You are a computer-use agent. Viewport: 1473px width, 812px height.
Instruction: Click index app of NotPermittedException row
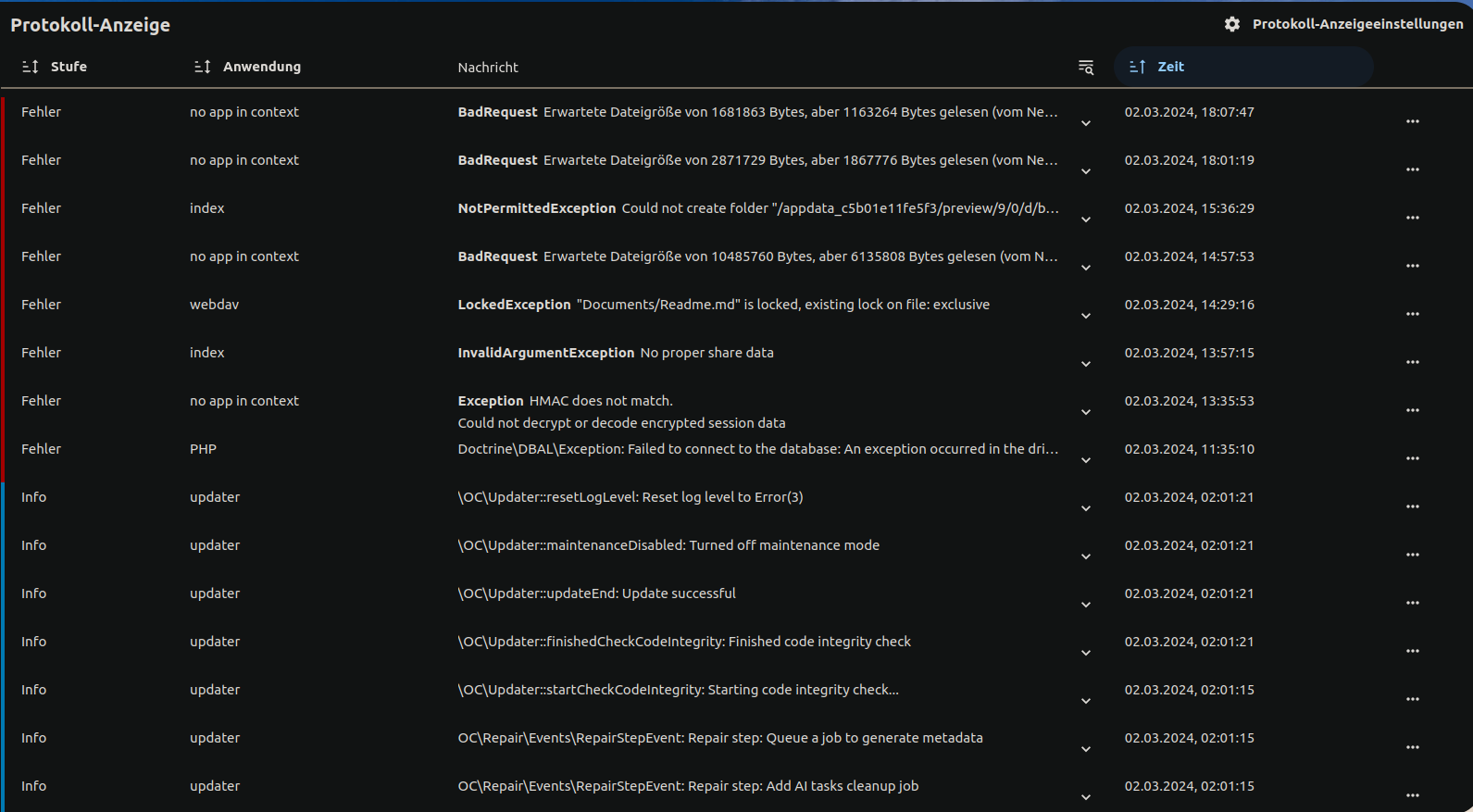click(x=206, y=208)
